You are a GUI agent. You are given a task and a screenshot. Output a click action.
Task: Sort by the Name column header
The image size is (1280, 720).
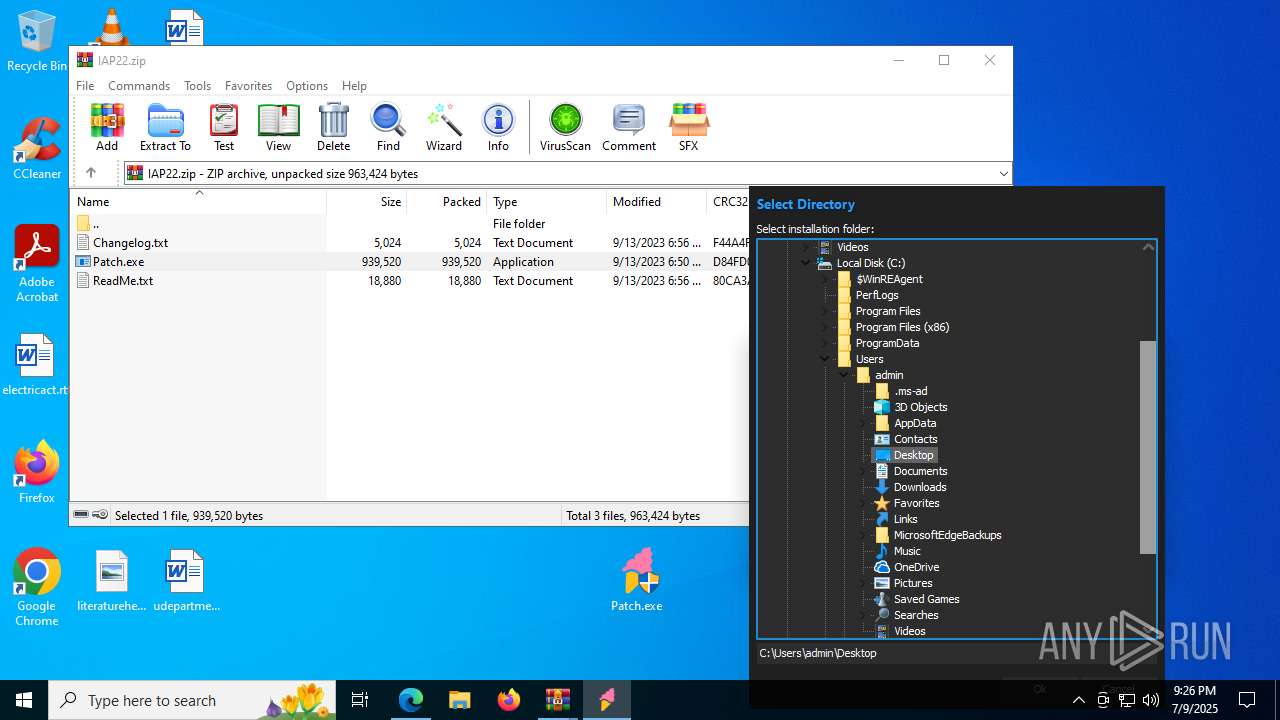pos(198,202)
